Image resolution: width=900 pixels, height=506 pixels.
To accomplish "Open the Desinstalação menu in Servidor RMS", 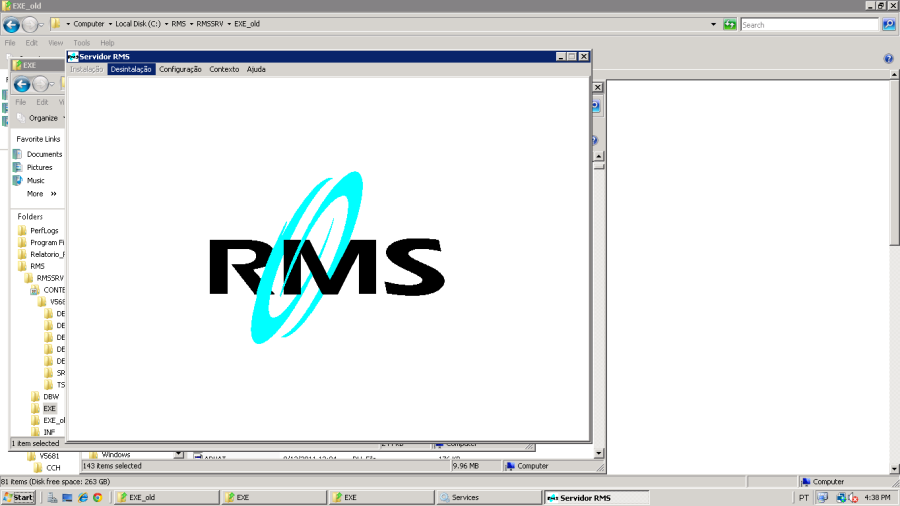I will coord(131,69).
